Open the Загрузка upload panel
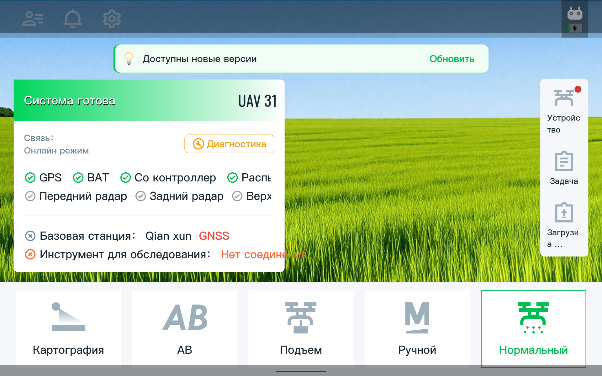This screenshot has width=602, height=376. pyautogui.click(x=564, y=225)
